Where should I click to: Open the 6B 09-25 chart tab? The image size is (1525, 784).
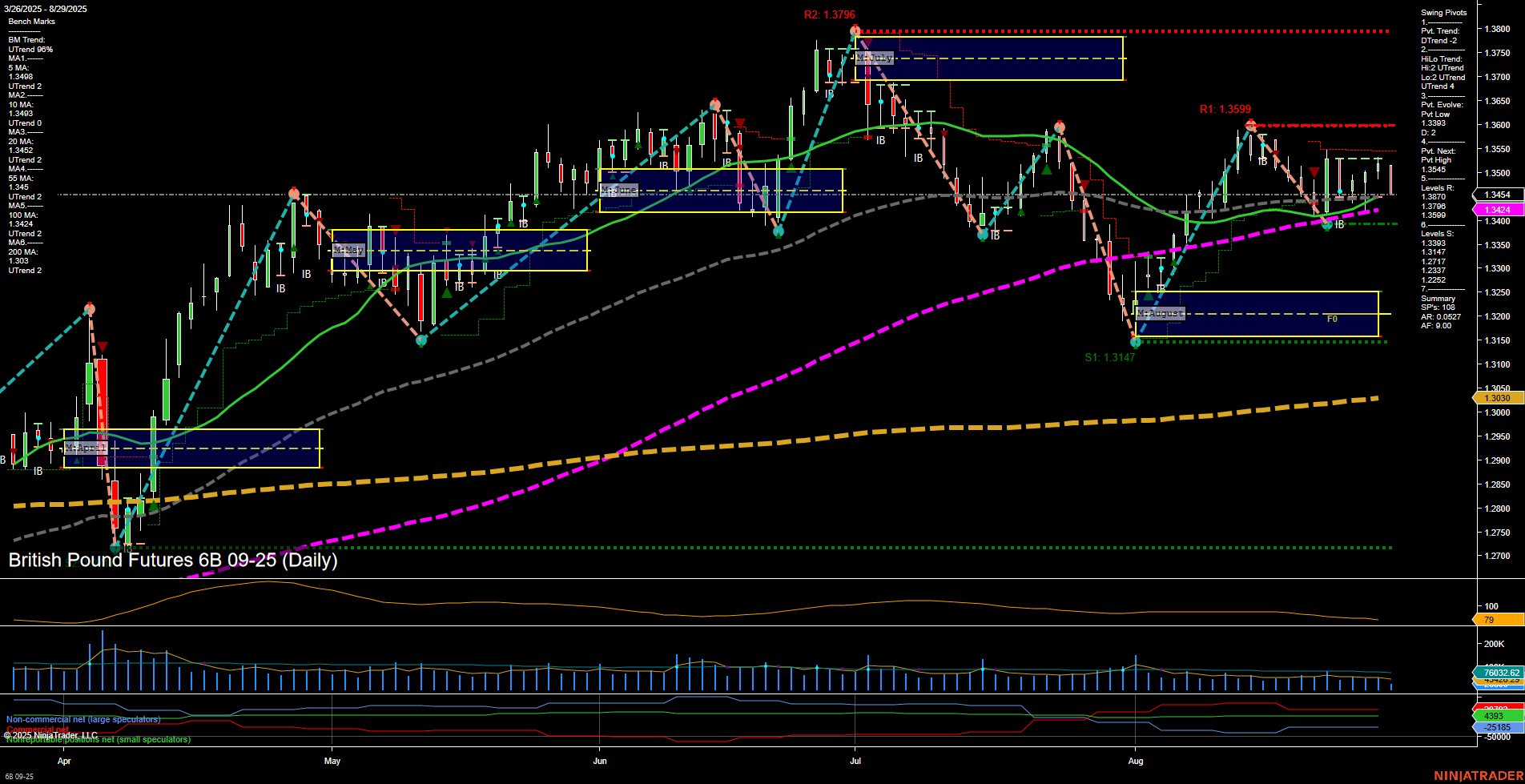pos(19,776)
